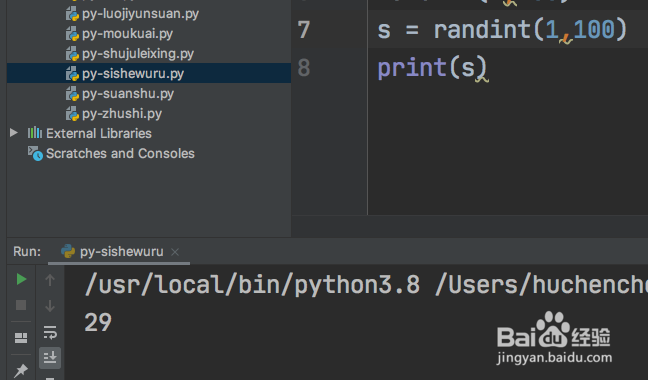Toggle soft-wrap in the Run console
648x380 pixels.
point(50,332)
